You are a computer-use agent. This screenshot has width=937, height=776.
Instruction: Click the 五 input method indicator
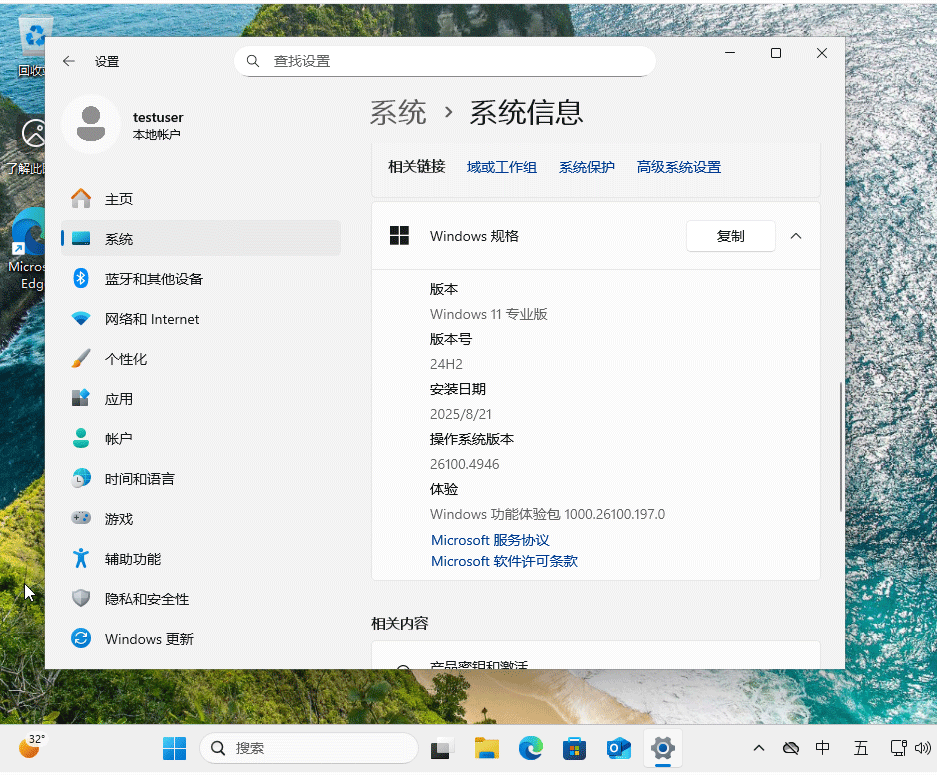tap(861, 749)
